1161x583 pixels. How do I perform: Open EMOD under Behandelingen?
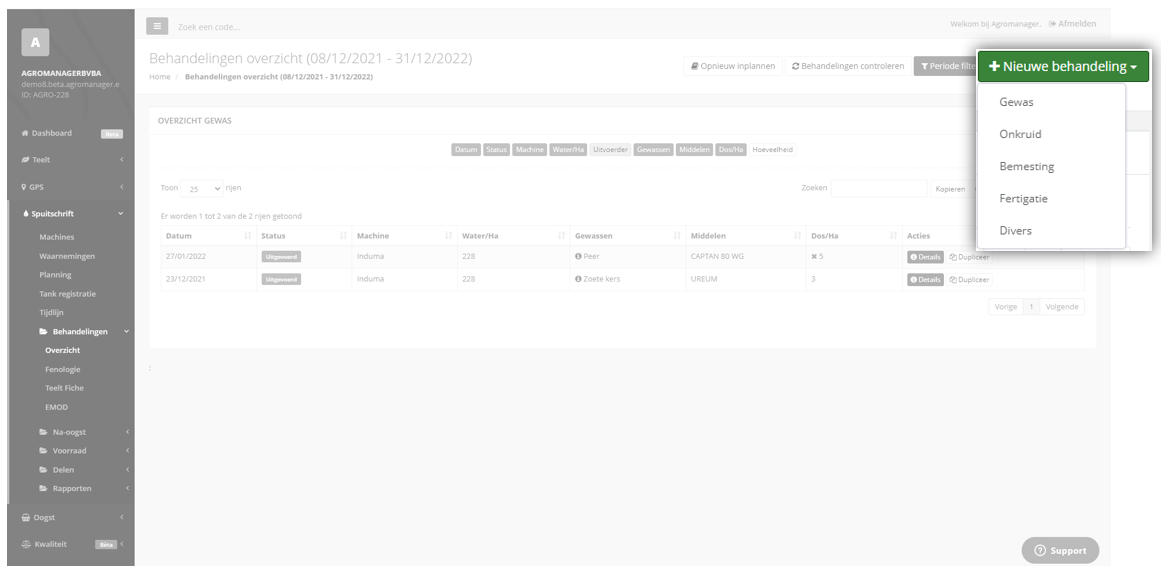(56, 407)
